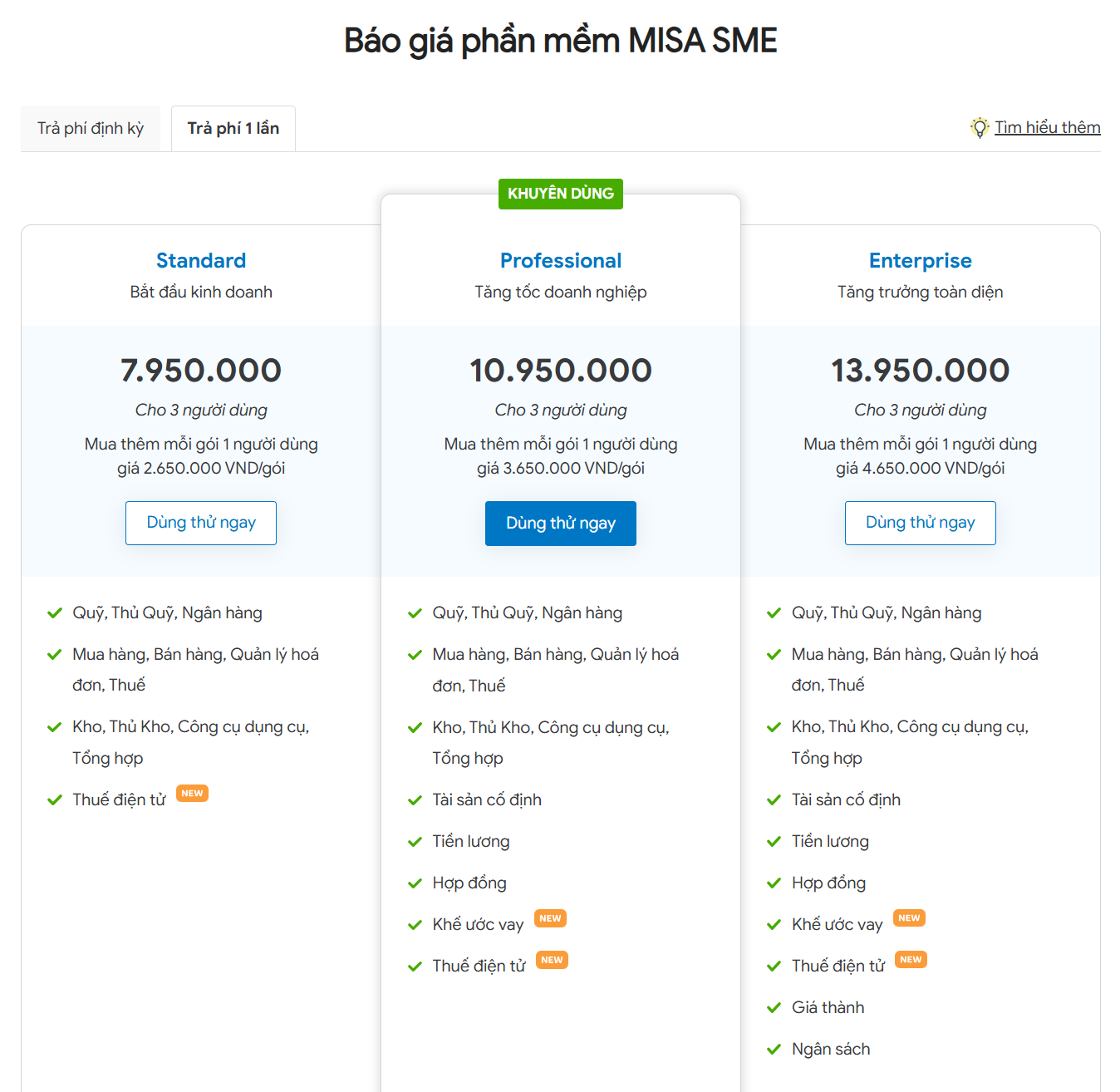This screenshot has width=1120, height=1092.
Task: Click the NEW badge next to Thuế điện tử Standard
Action: (192, 793)
